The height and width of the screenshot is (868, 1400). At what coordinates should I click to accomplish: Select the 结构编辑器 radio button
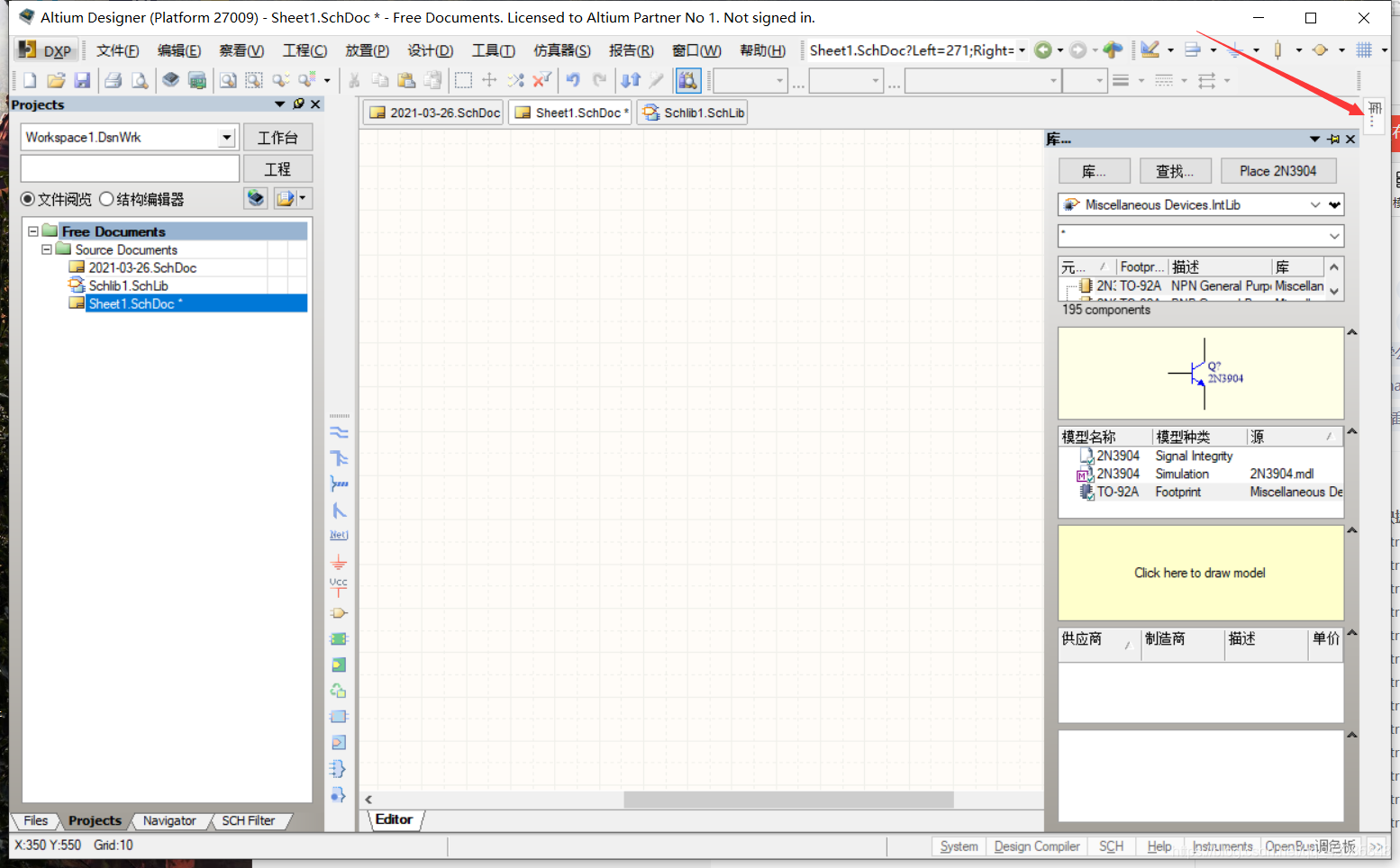point(106,199)
